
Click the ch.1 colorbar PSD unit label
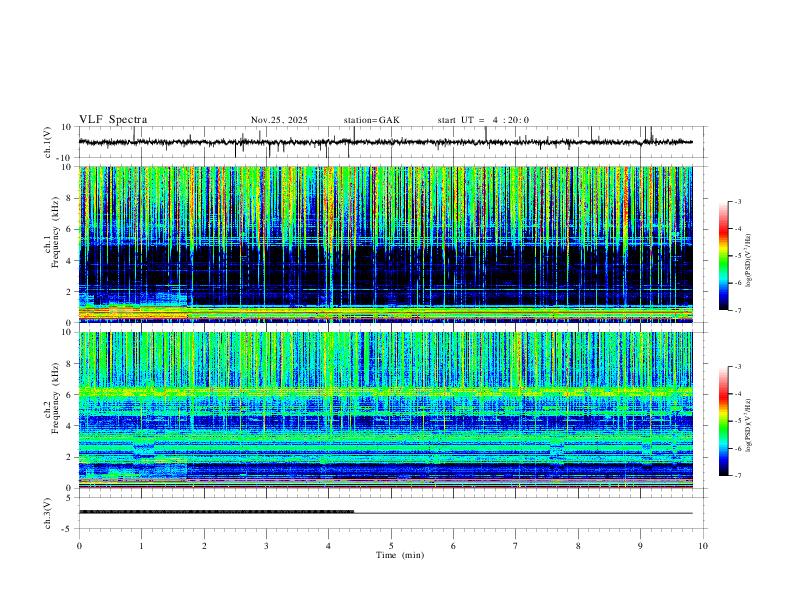749,260
